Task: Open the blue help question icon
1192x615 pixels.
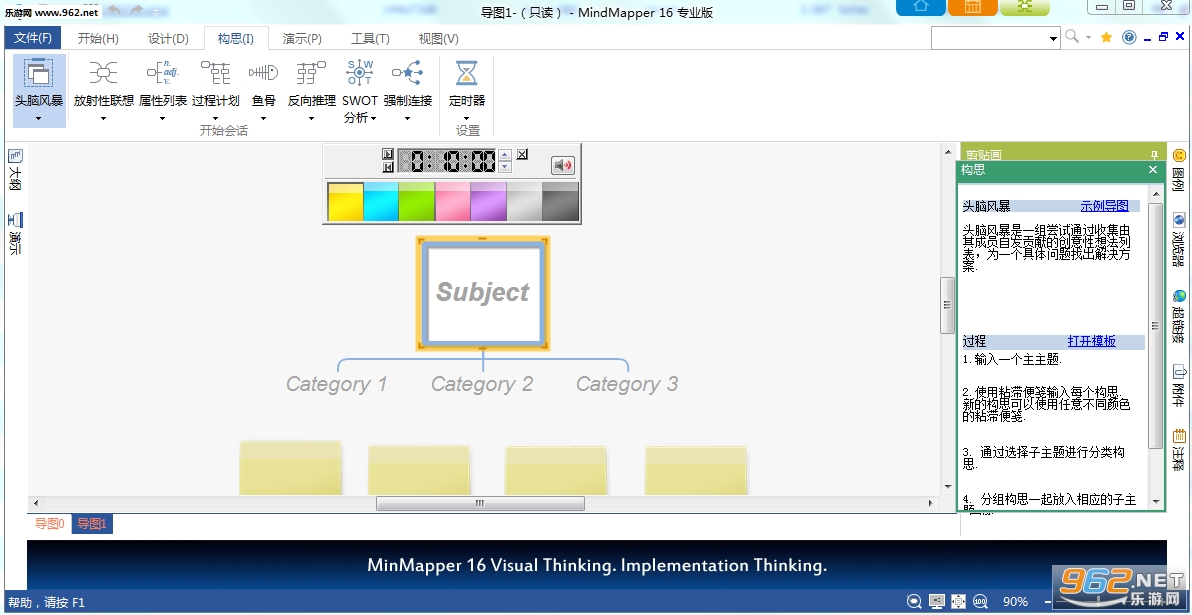Action: tap(1129, 37)
